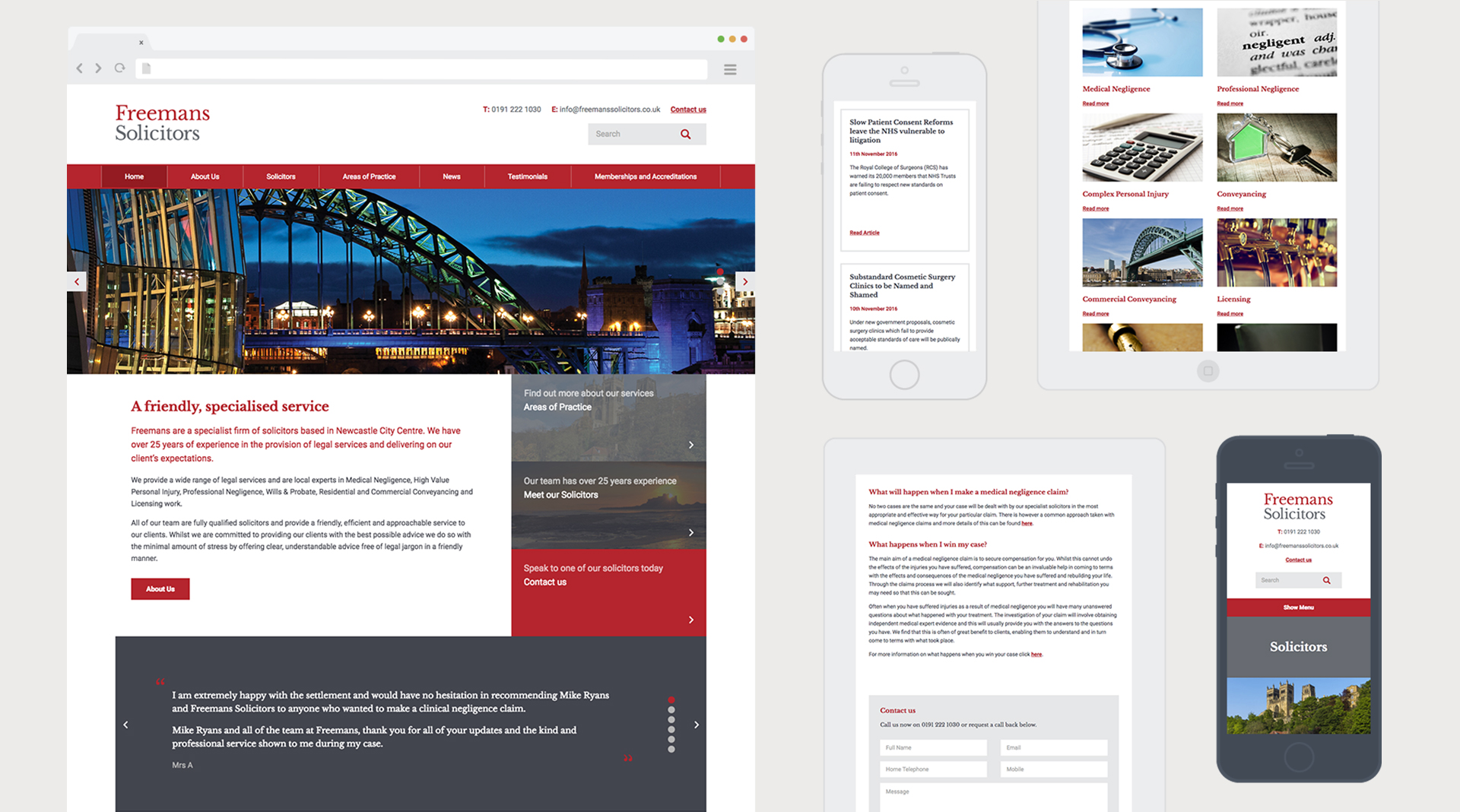Click Read more under Conveyancing
This screenshot has width=1460, height=812.
1230,208
